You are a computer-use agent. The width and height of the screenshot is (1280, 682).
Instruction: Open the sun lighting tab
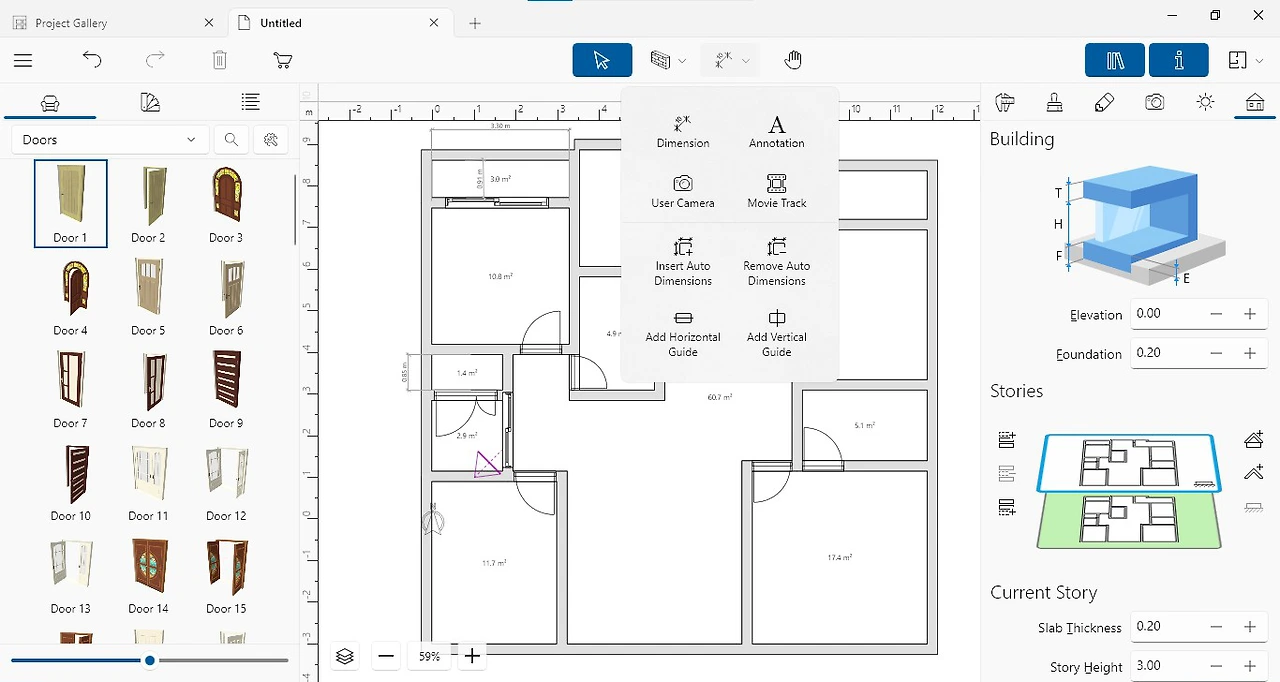pos(1205,102)
